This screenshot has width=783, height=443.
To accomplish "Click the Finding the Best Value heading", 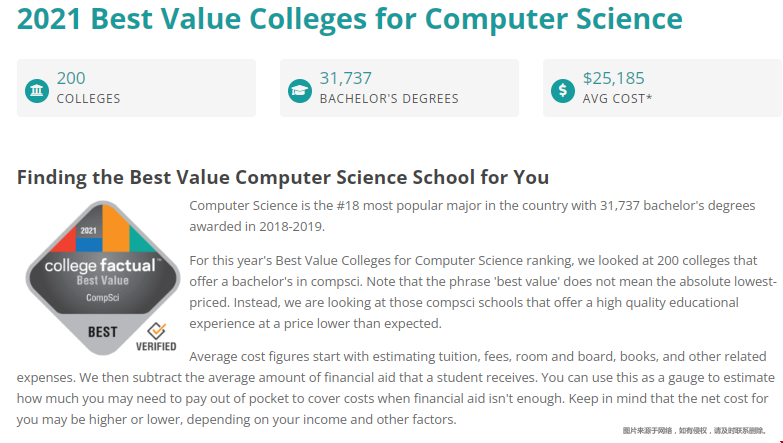I will (x=283, y=177).
